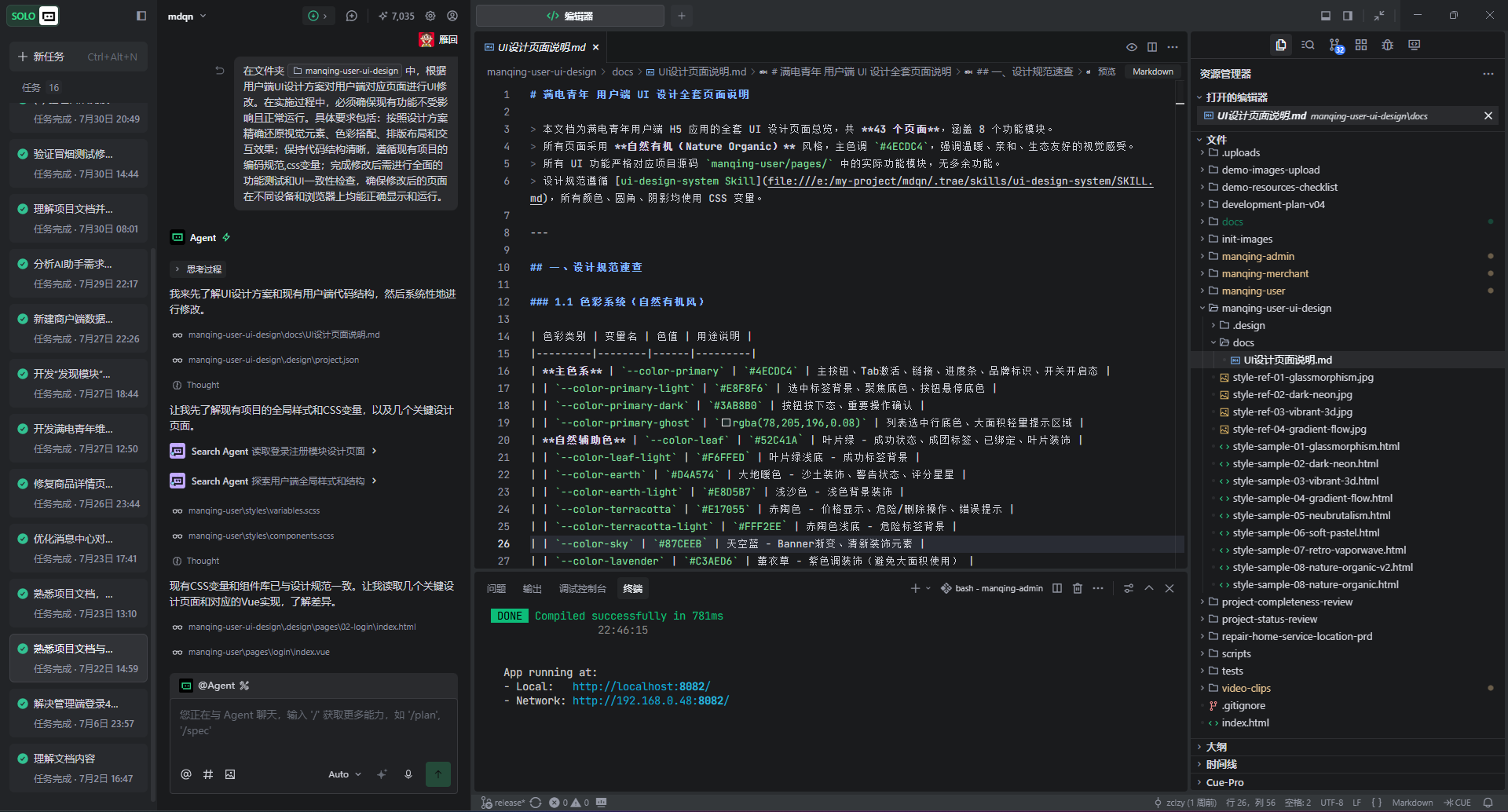This screenshot has height=812, width=1508.
Task: Expand the 大纲 outline section
Action: click(1216, 747)
